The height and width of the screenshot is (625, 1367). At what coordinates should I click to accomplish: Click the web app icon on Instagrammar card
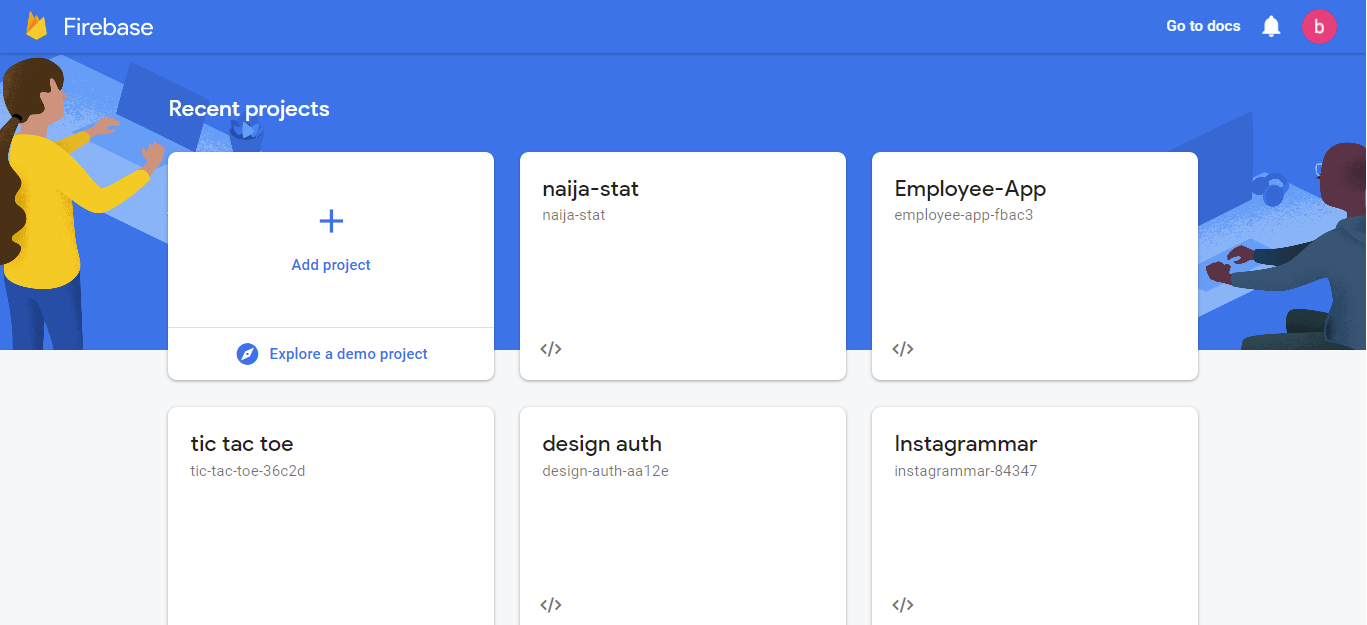pos(903,604)
